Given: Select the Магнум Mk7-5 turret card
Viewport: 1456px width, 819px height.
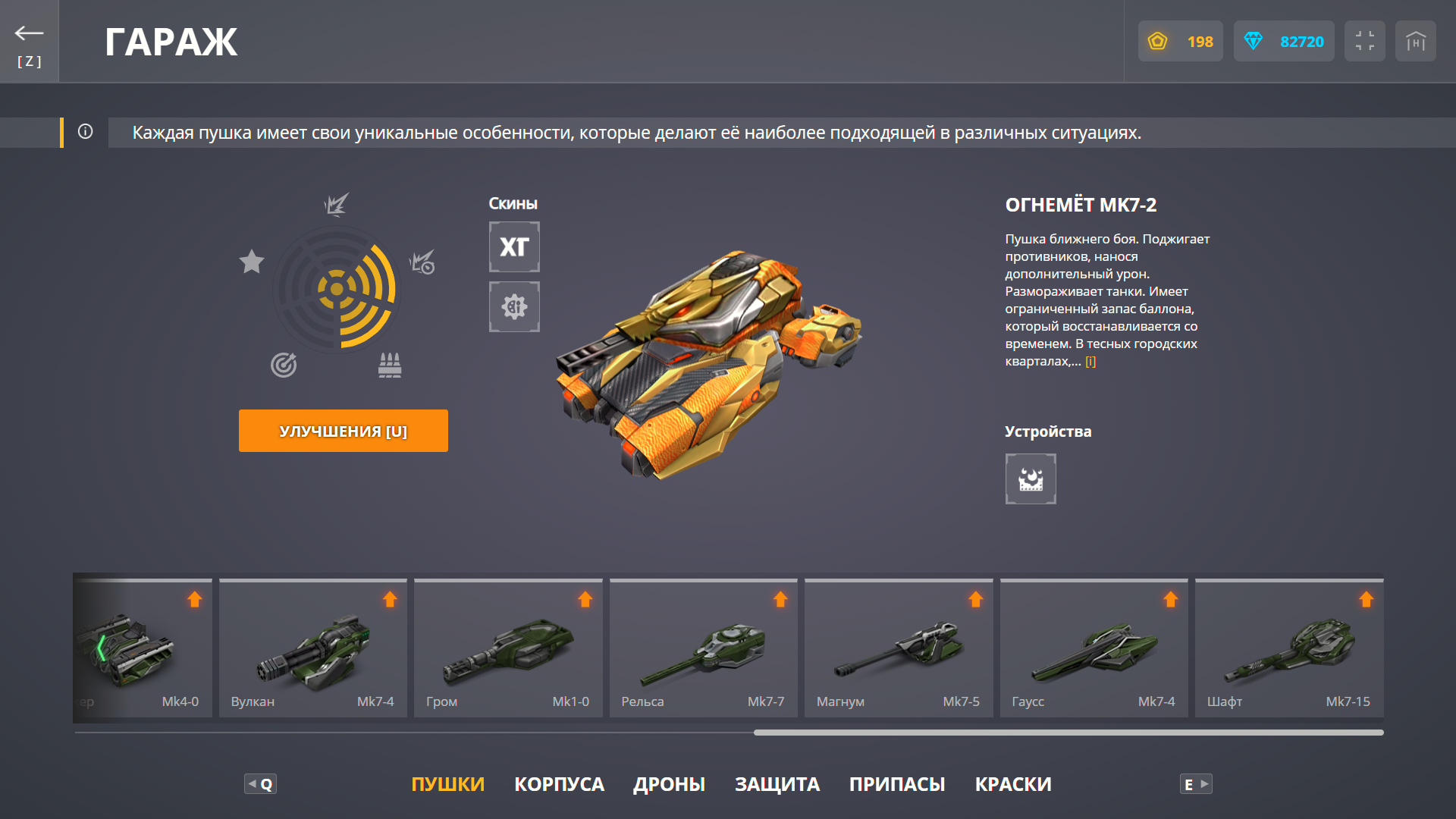Looking at the screenshot, I should [x=899, y=648].
